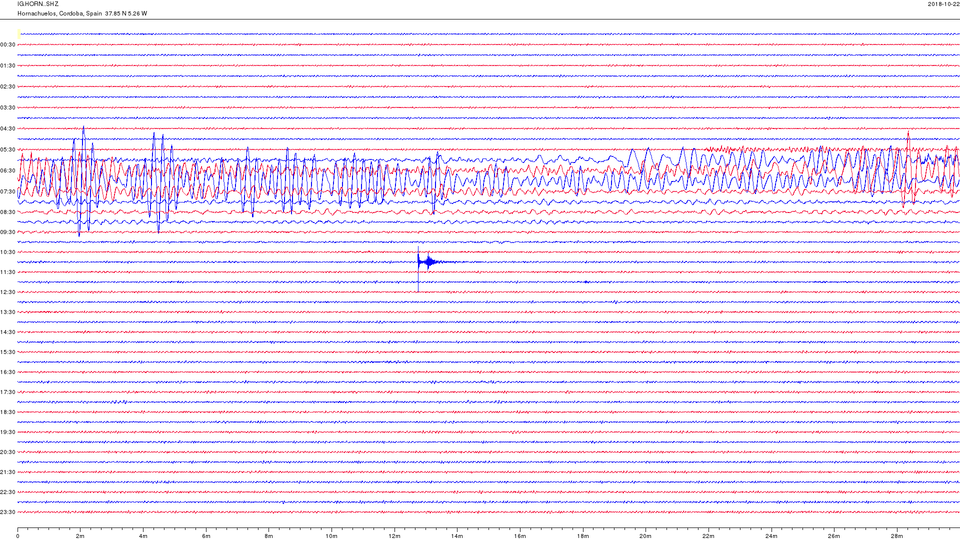Viewport: 960px width, 540px height.
Task: Click the 05:30 time label
Action: [x=8, y=149]
